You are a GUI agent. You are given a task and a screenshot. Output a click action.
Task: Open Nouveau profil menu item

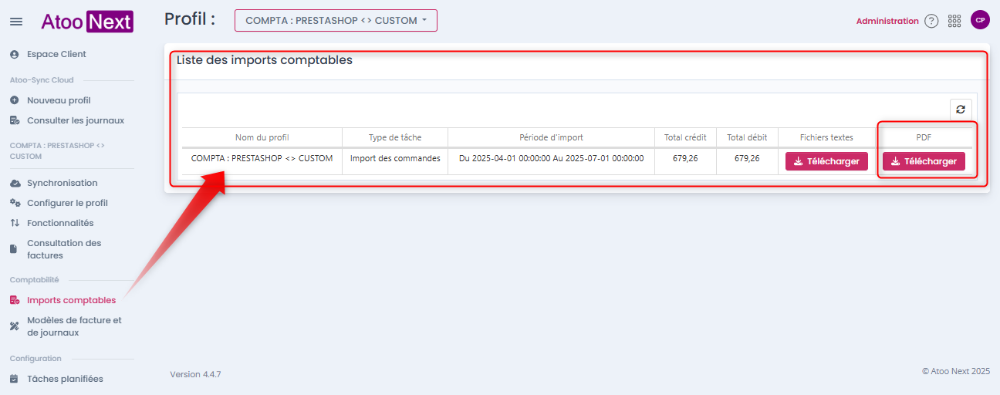point(59,100)
